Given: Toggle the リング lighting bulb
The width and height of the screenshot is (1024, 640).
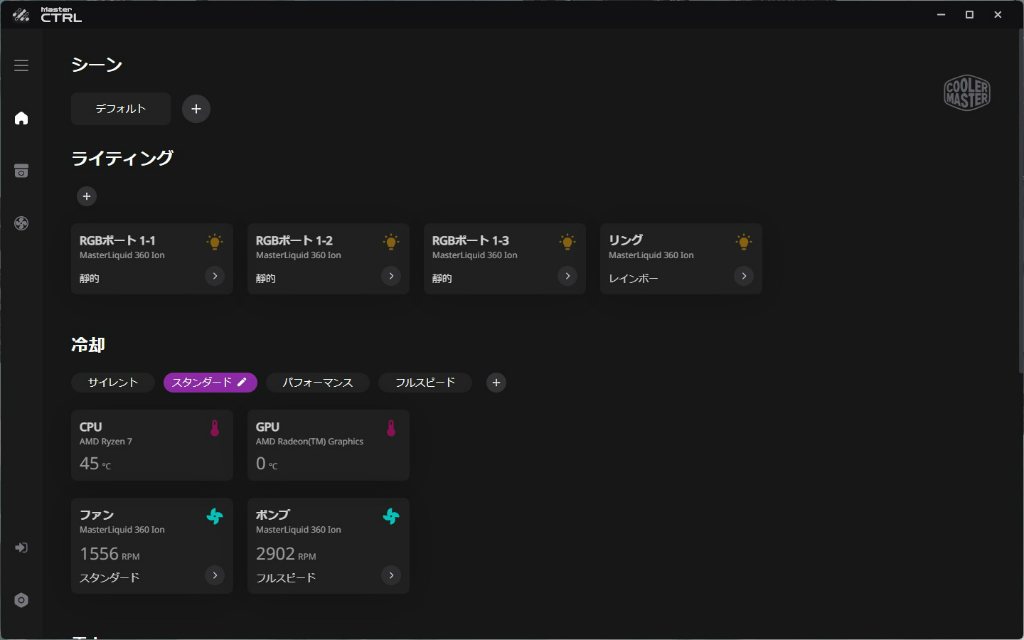Looking at the screenshot, I should (x=743, y=242).
